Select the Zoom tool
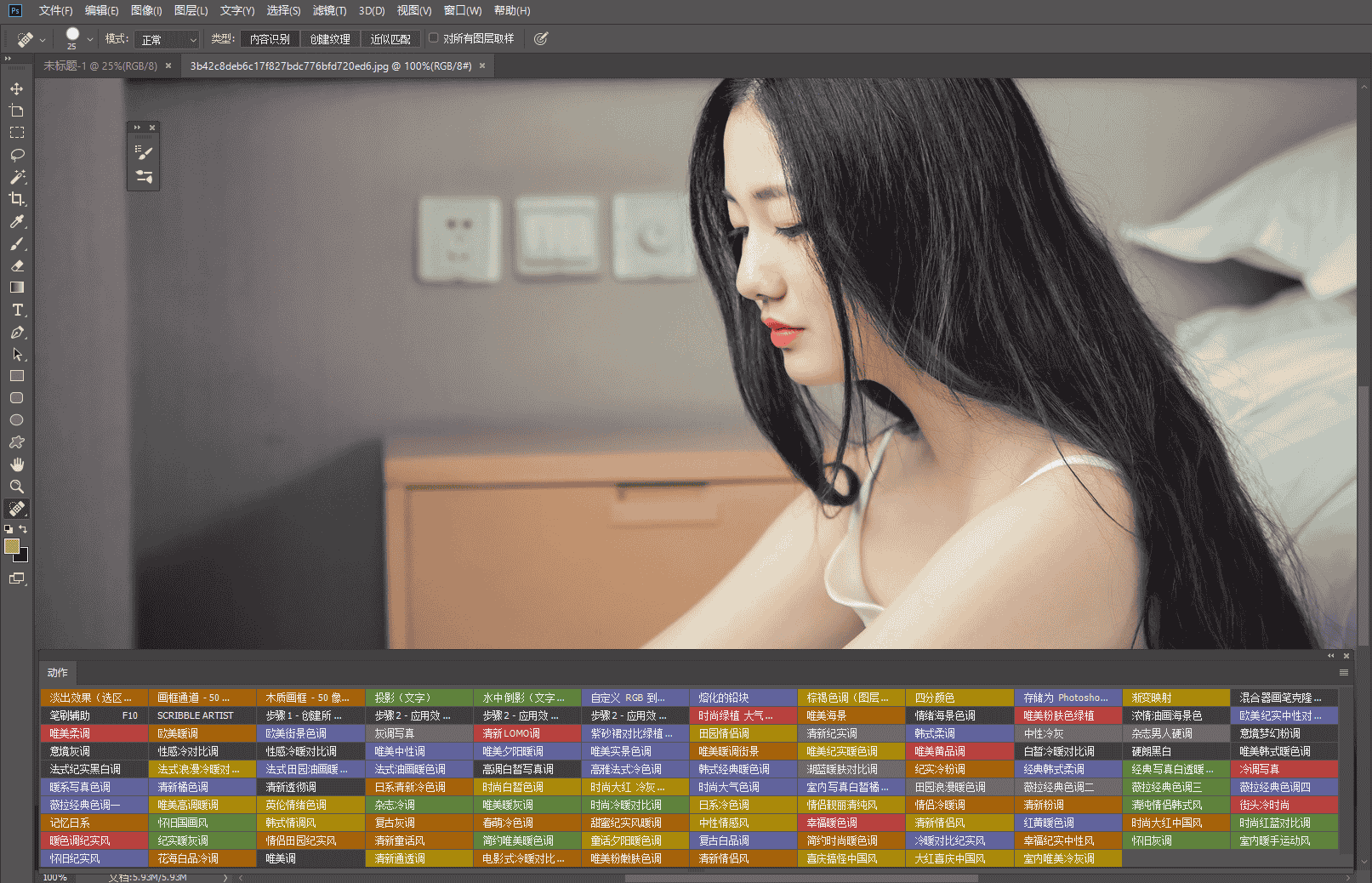This screenshot has height=883, width=1372. [16, 487]
